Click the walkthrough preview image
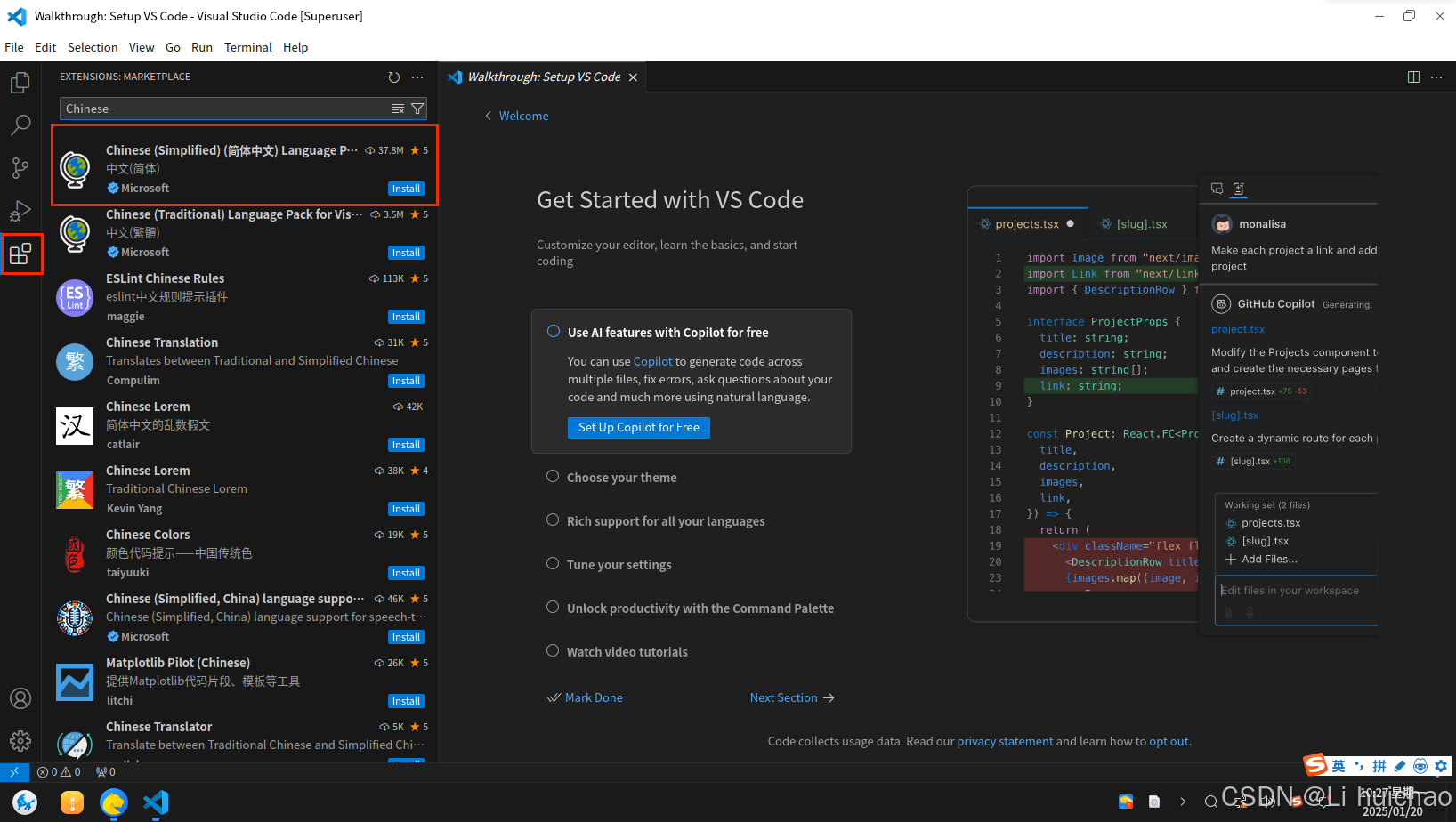 (x=1172, y=403)
